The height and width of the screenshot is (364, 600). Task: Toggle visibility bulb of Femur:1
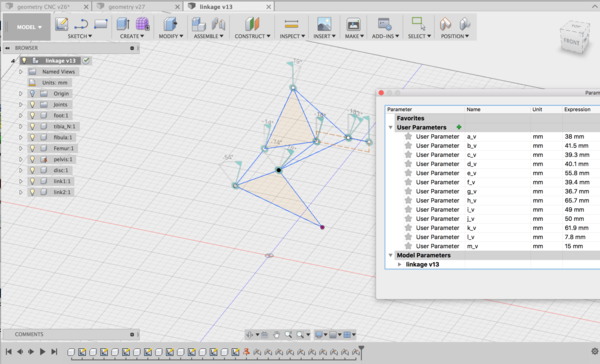tap(33, 148)
